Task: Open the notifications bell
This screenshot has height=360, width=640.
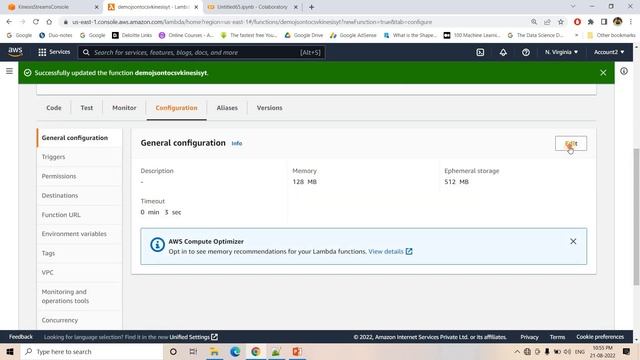Action: [503, 52]
